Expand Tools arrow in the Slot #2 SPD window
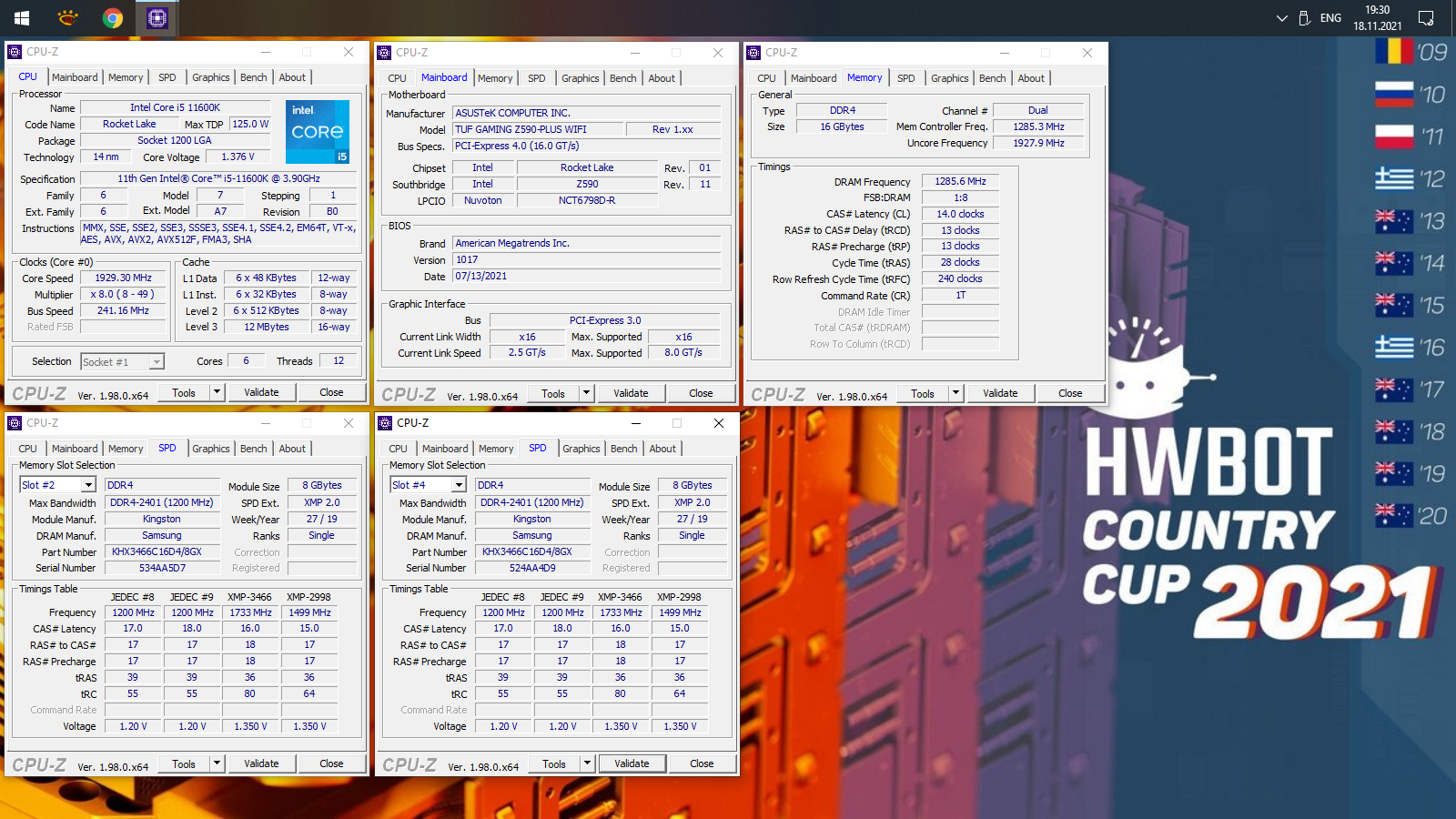 click(x=217, y=763)
